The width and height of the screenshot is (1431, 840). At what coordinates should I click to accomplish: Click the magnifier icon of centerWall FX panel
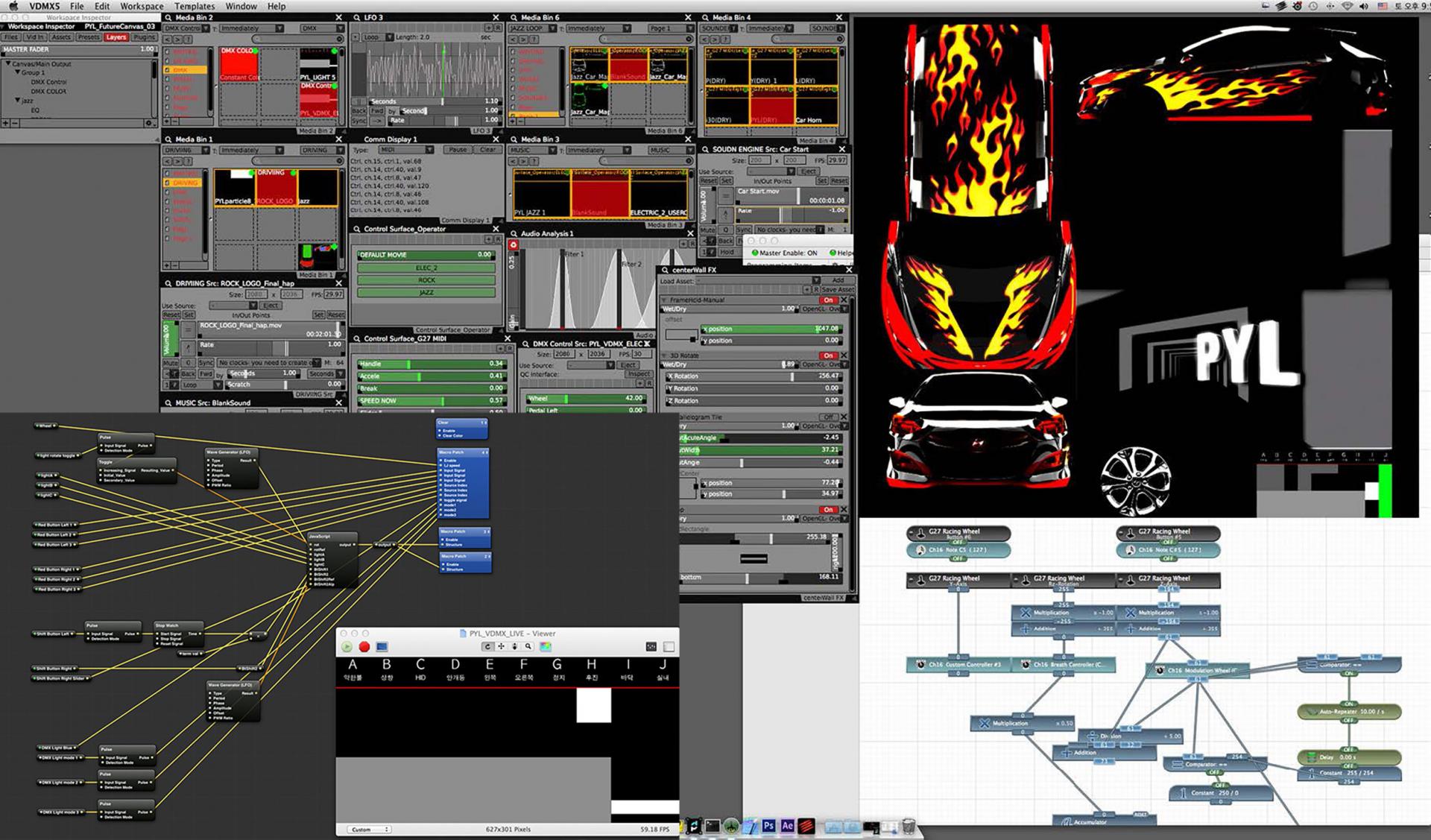coord(665,270)
